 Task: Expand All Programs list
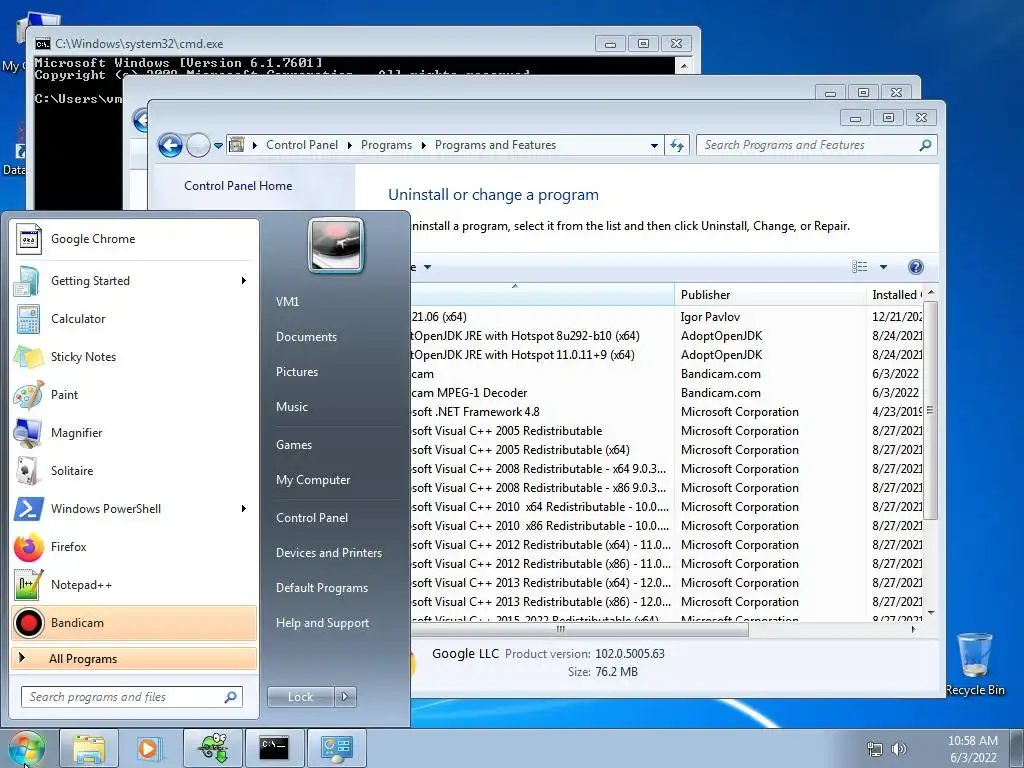(x=134, y=659)
